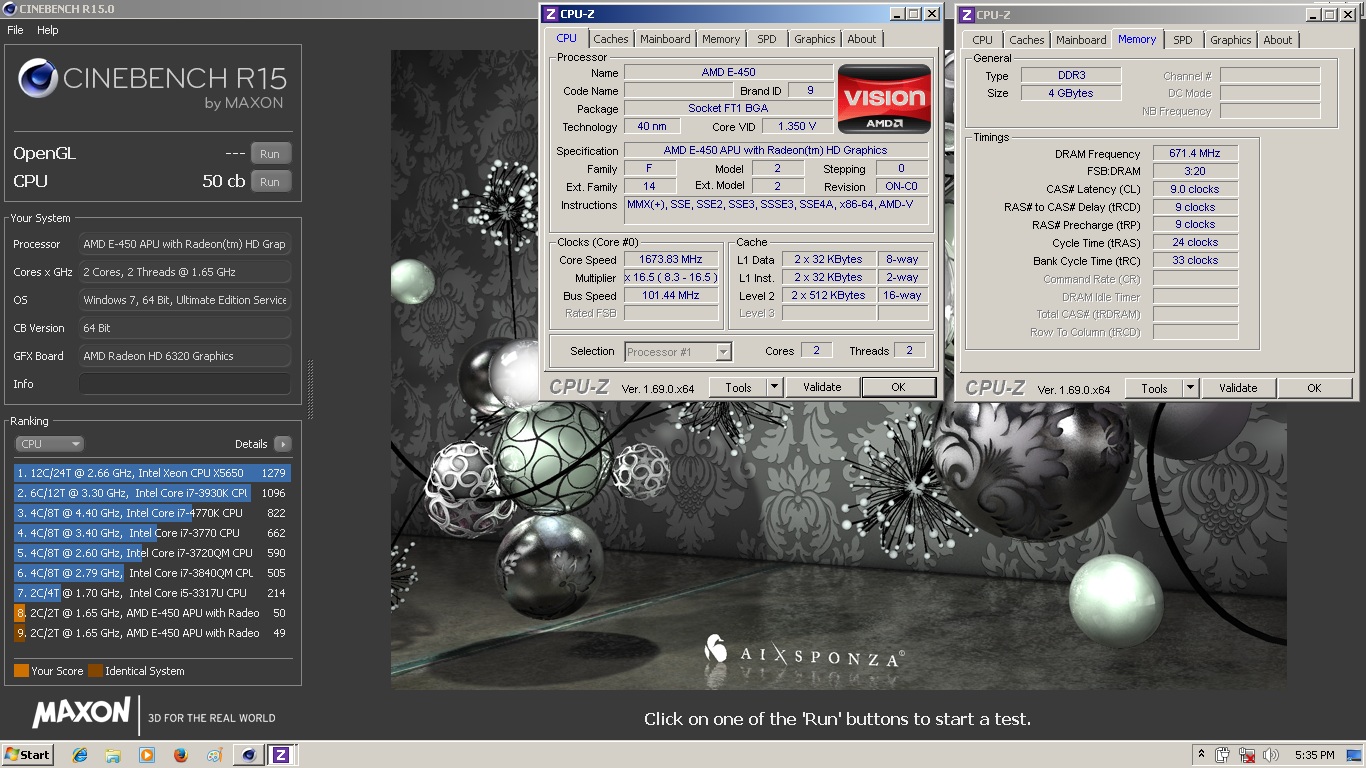Open Firefox from the taskbar
1366x768 pixels.
[180, 755]
